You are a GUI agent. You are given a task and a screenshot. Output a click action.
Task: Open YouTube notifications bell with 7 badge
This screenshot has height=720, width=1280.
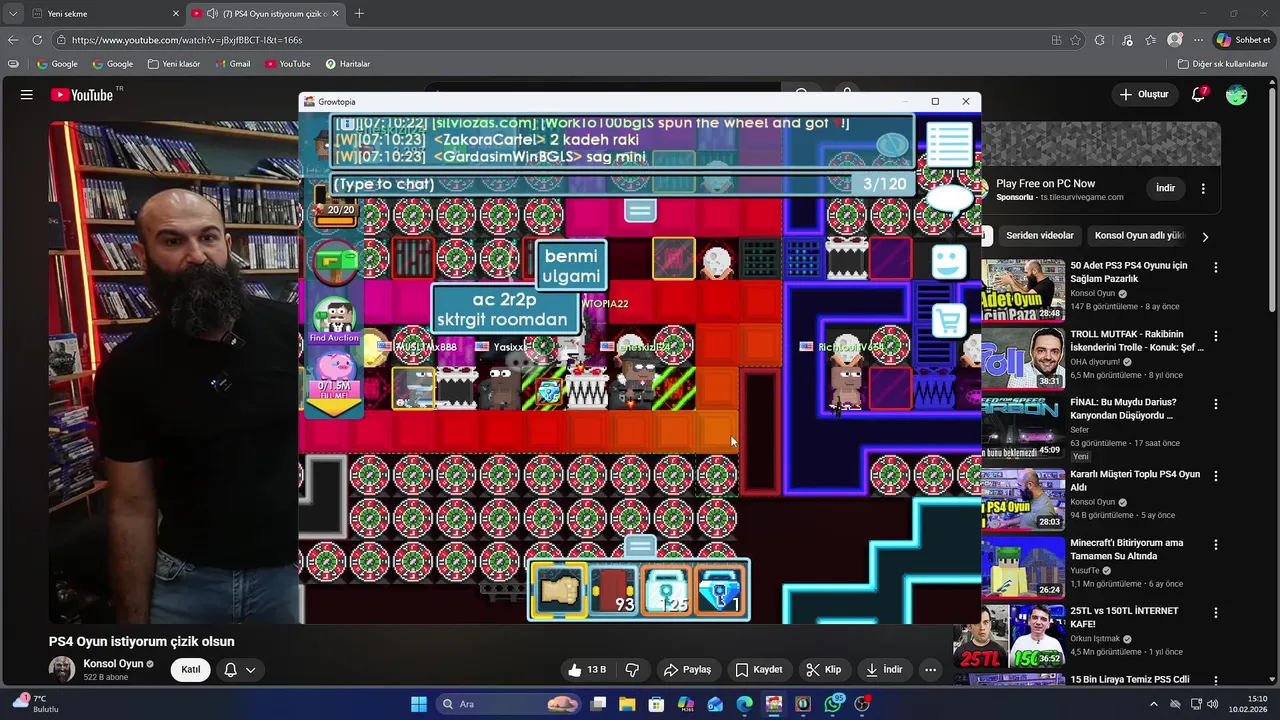[x=1198, y=95]
